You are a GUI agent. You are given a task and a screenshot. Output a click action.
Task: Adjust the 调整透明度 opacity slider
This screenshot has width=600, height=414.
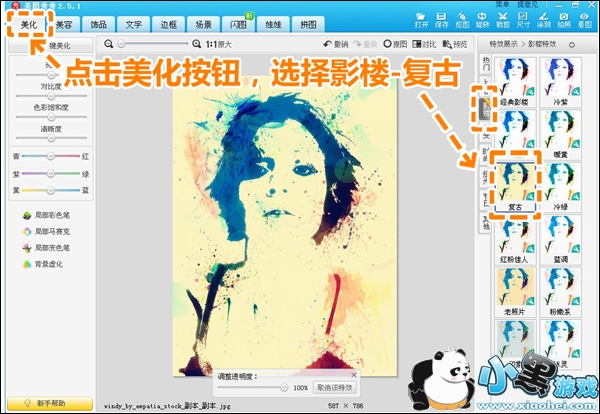pyautogui.click(x=253, y=388)
